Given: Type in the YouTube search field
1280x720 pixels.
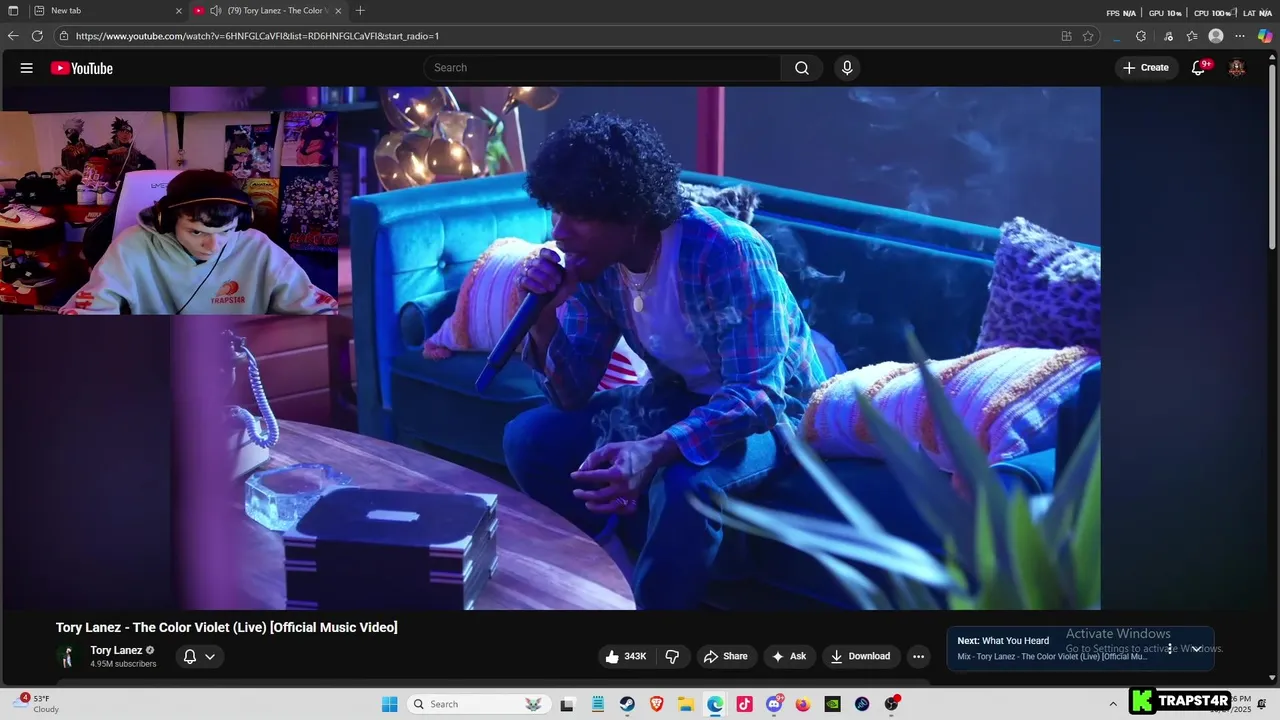Looking at the screenshot, I should [x=603, y=68].
